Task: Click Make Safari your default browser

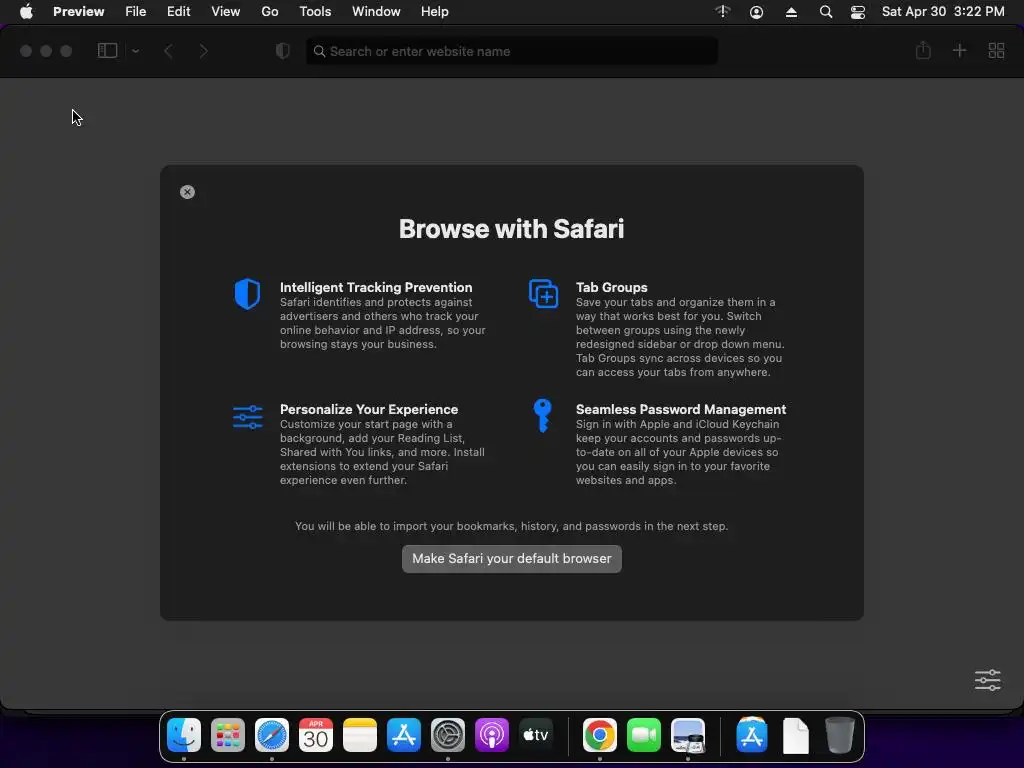Action: [512, 559]
